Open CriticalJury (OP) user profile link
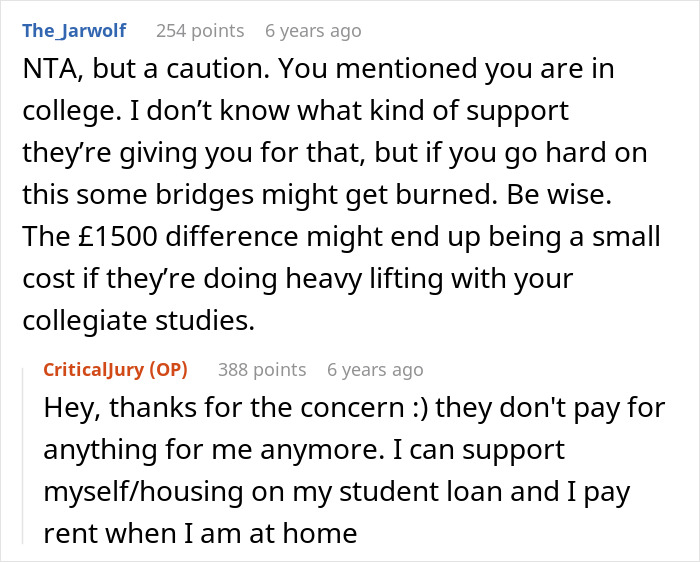 (115, 370)
